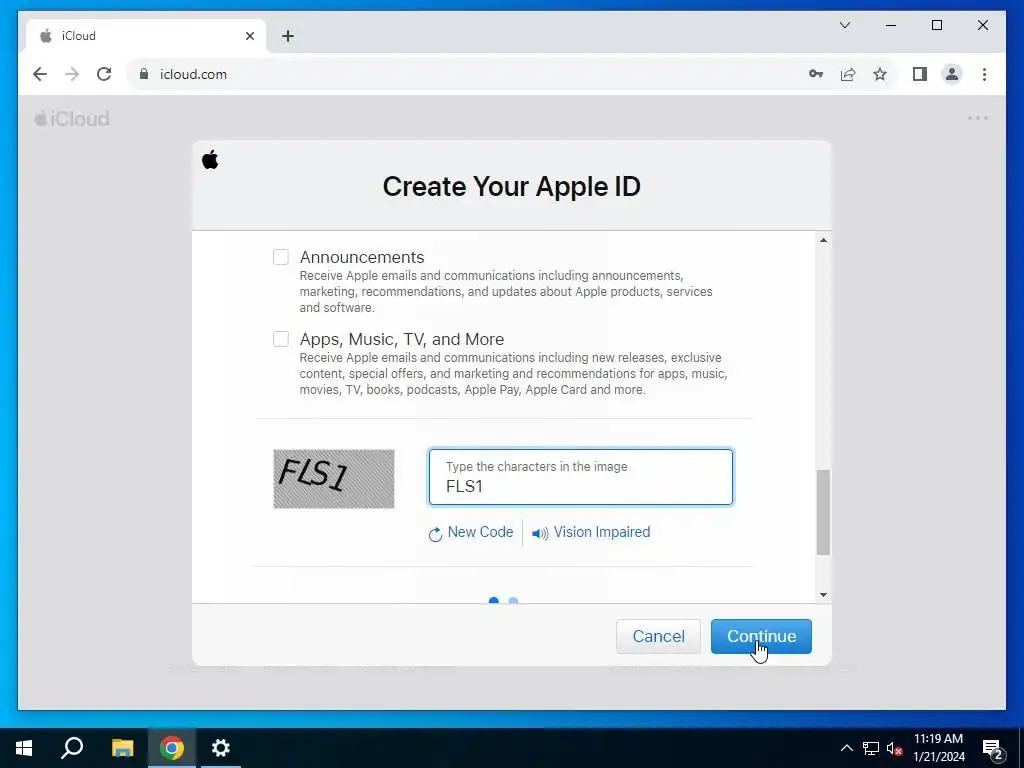The image size is (1024, 768).
Task: Enable the Apps, Music, TV, and More checkbox
Action: pos(281,339)
